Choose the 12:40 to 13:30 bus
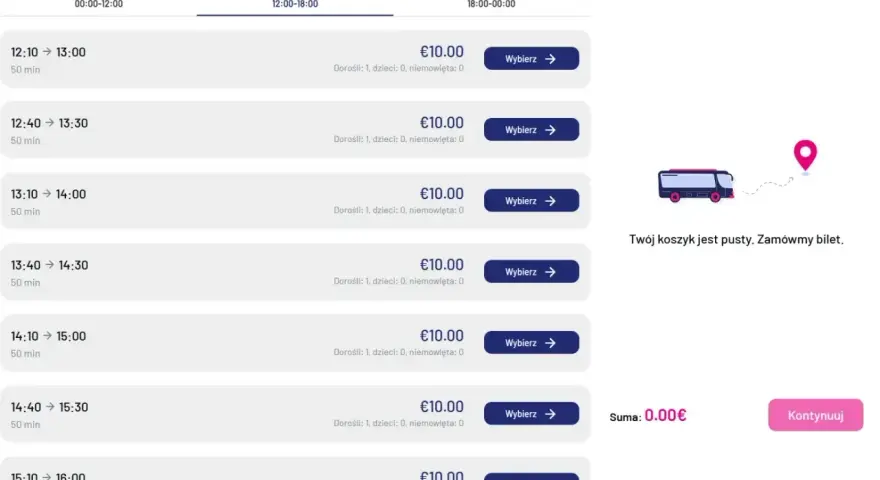 coord(531,130)
